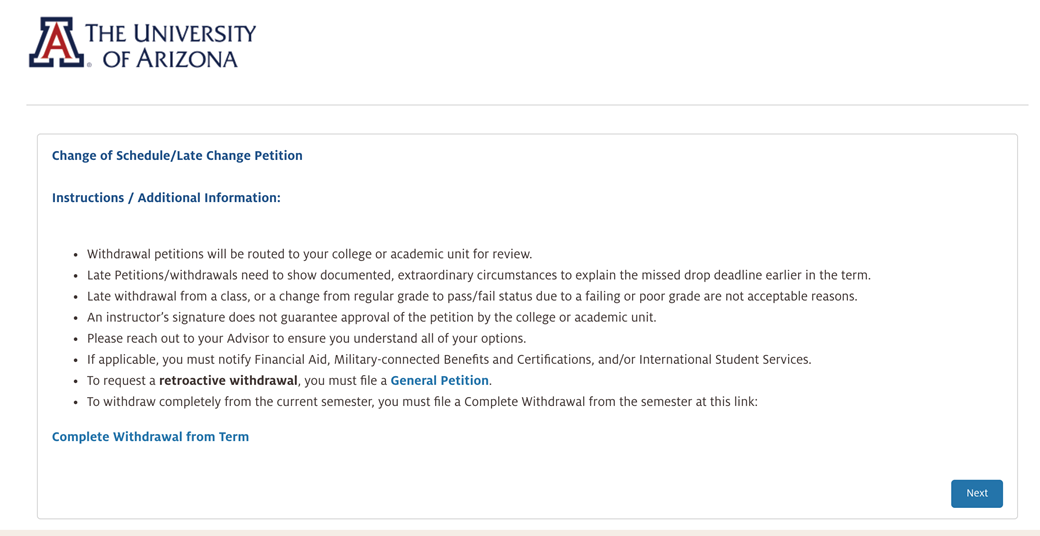
Task: Click the University of Arizona block A logo
Action: [x=57, y=43]
